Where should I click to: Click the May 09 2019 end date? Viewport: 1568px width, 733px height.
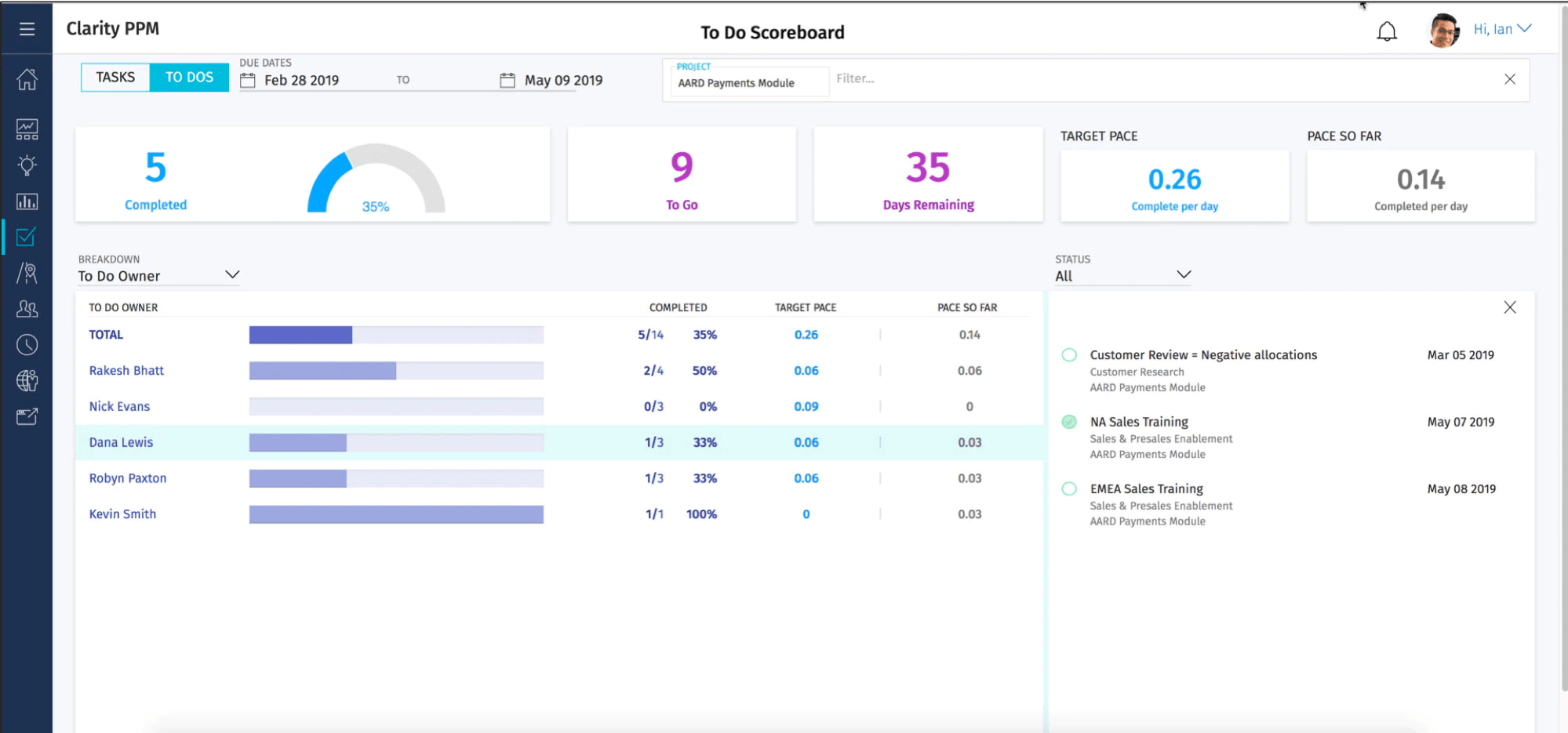(563, 80)
